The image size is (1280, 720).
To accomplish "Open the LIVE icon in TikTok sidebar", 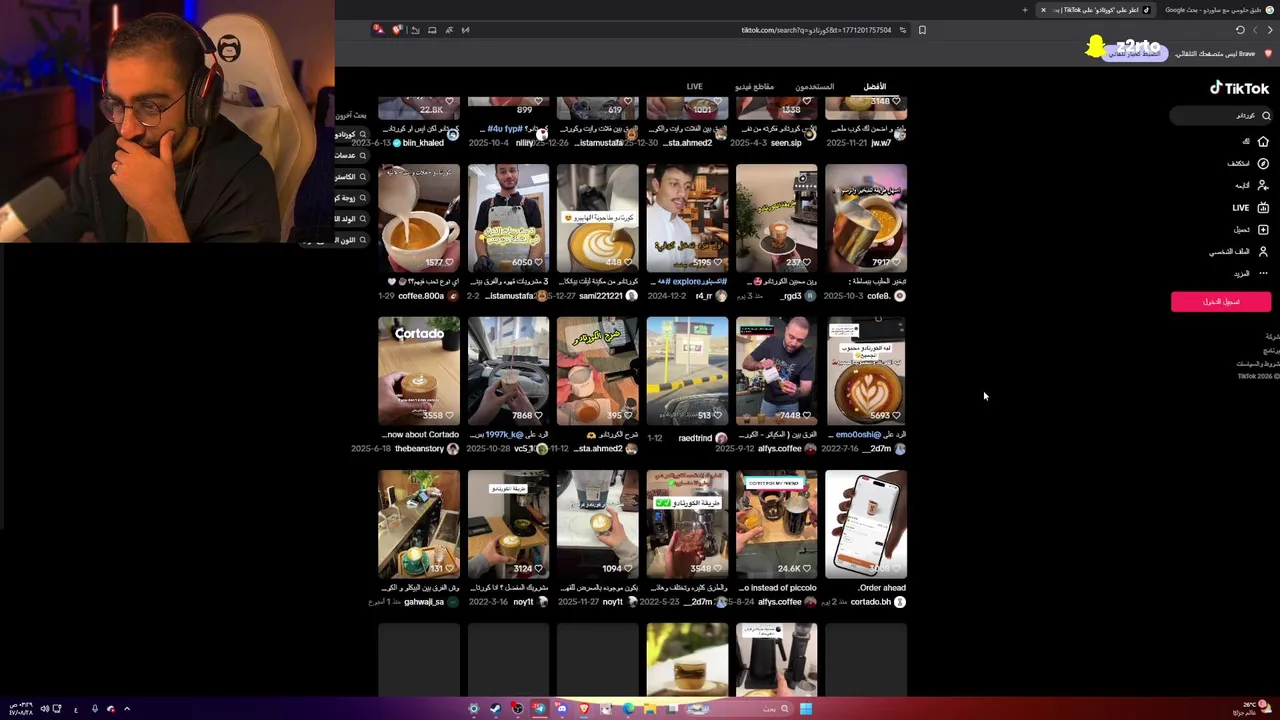I will [1263, 208].
